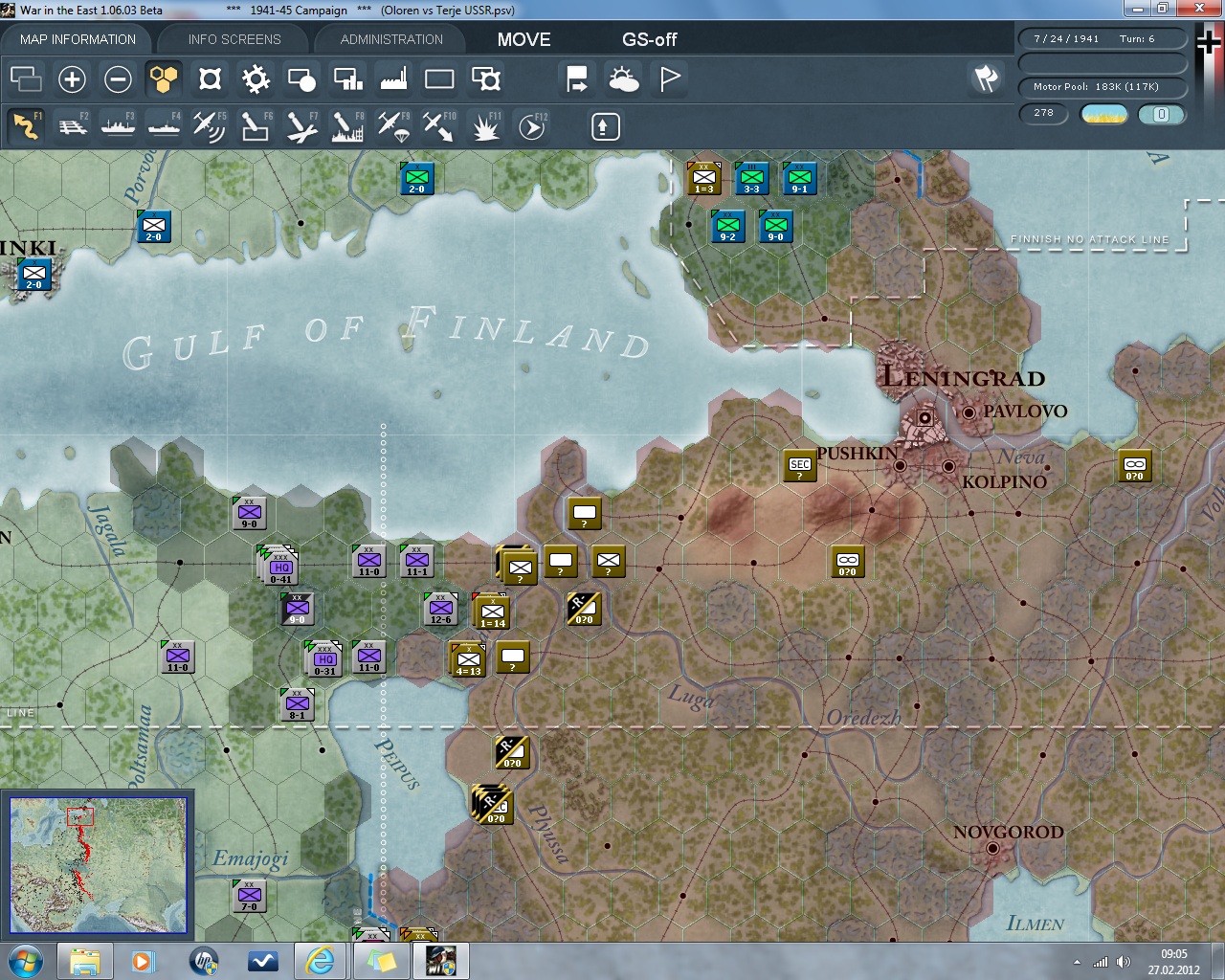Select bomb city mode F8
This screenshot has height=980, width=1225.
click(347, 126)
